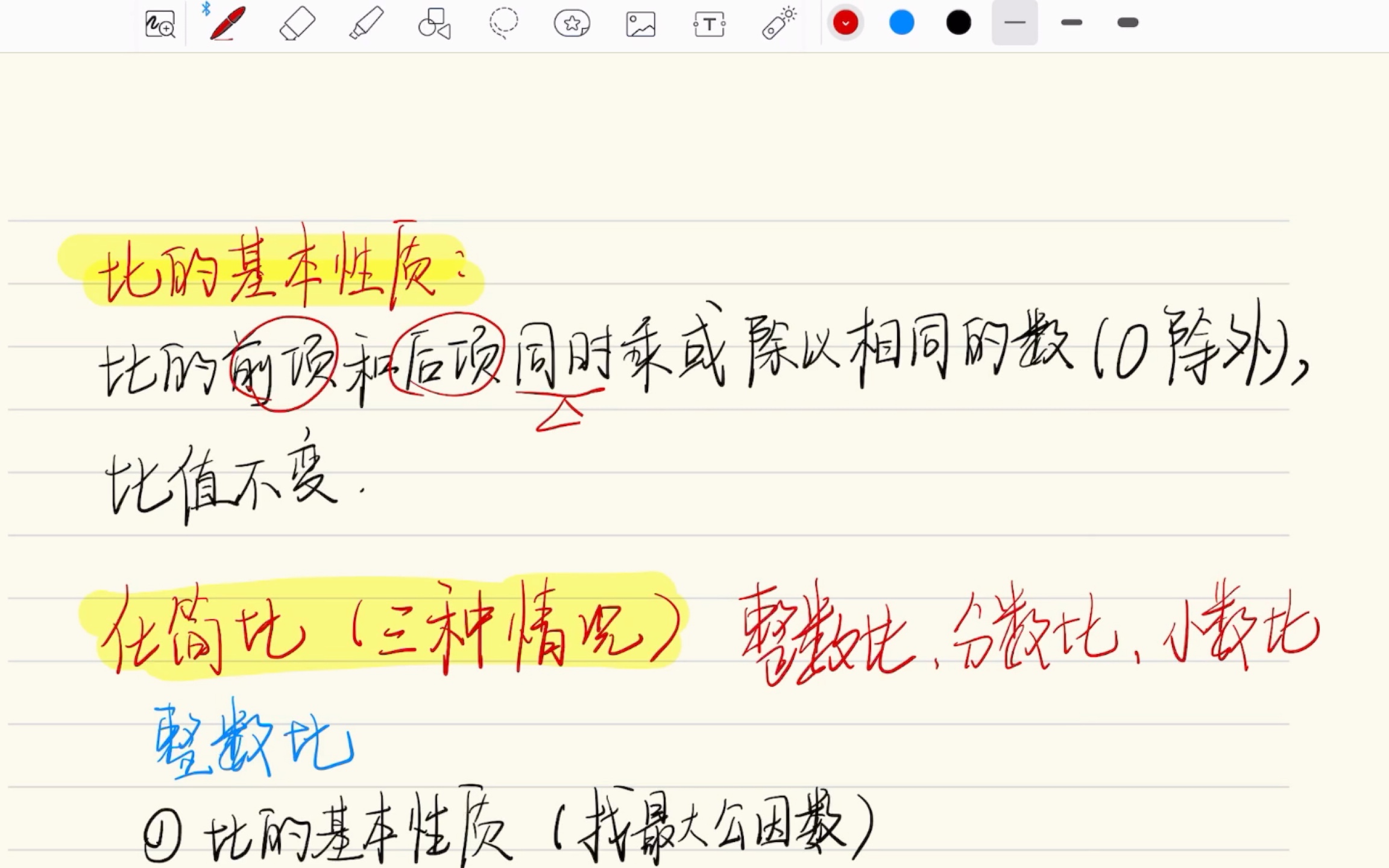Activate the Lasso selection tool
This screenshot has height=868, width=1389.
tap(503, 23)
